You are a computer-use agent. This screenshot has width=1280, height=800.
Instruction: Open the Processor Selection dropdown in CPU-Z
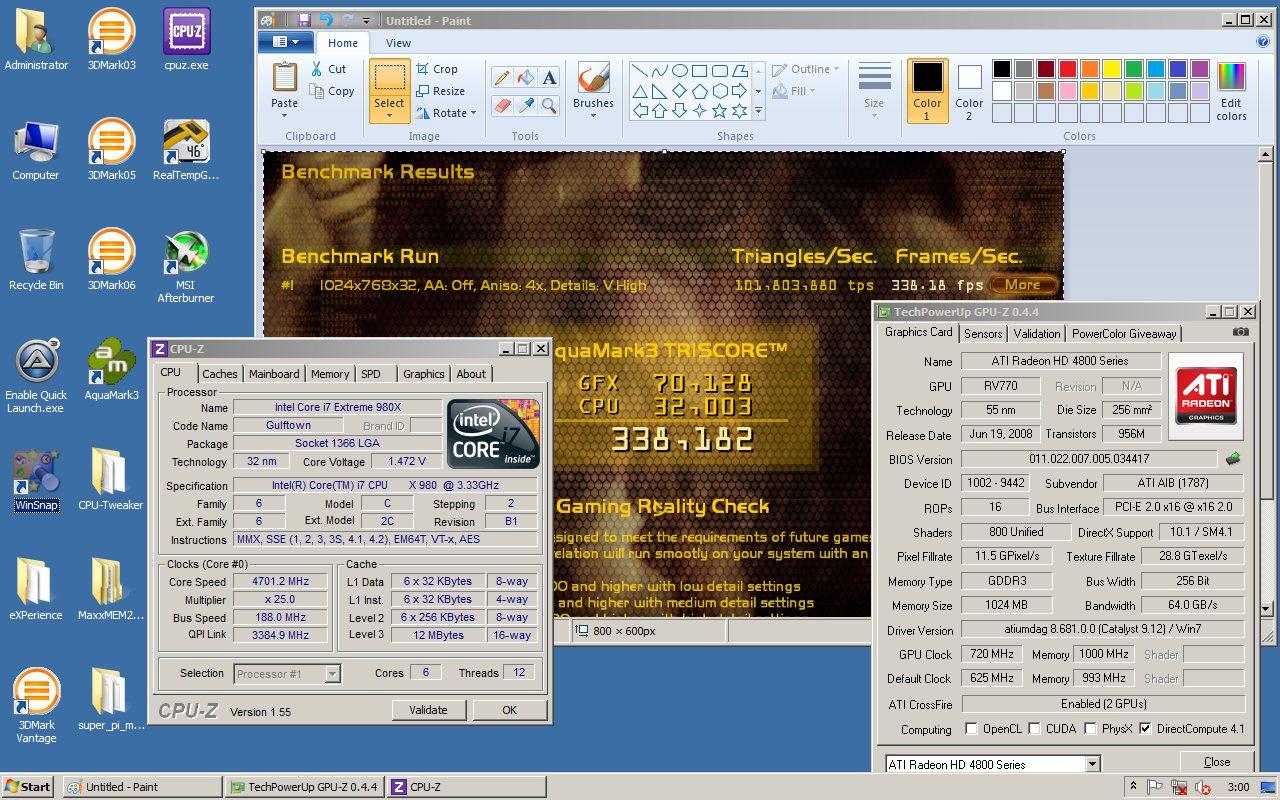click(x=332, y=674)
